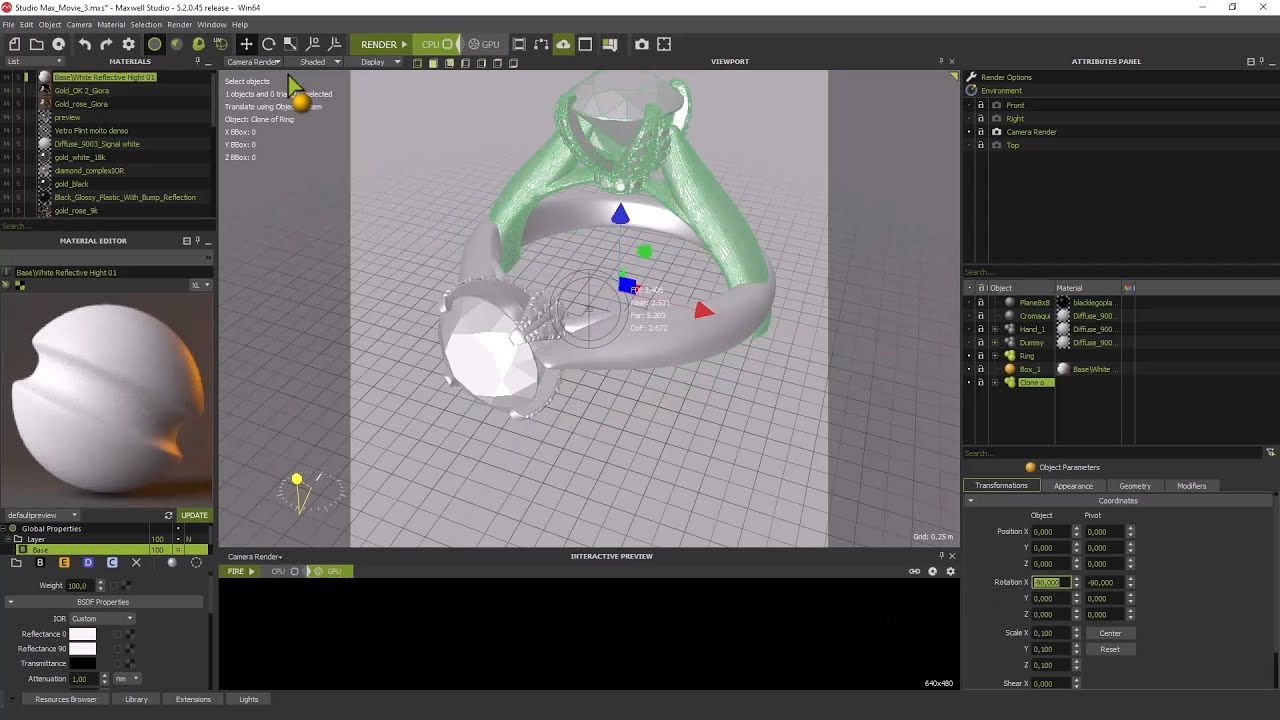Click the Reflectance 0 color swatch
Viewport: 1280px width, 720px height.
pos(82,634)
